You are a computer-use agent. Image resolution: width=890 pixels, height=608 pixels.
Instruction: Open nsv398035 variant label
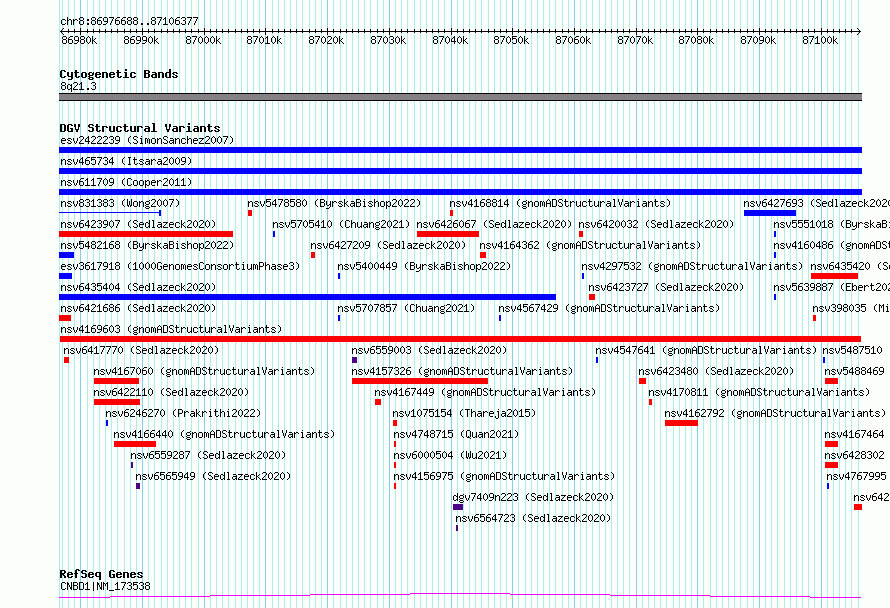tap(851, 308)
